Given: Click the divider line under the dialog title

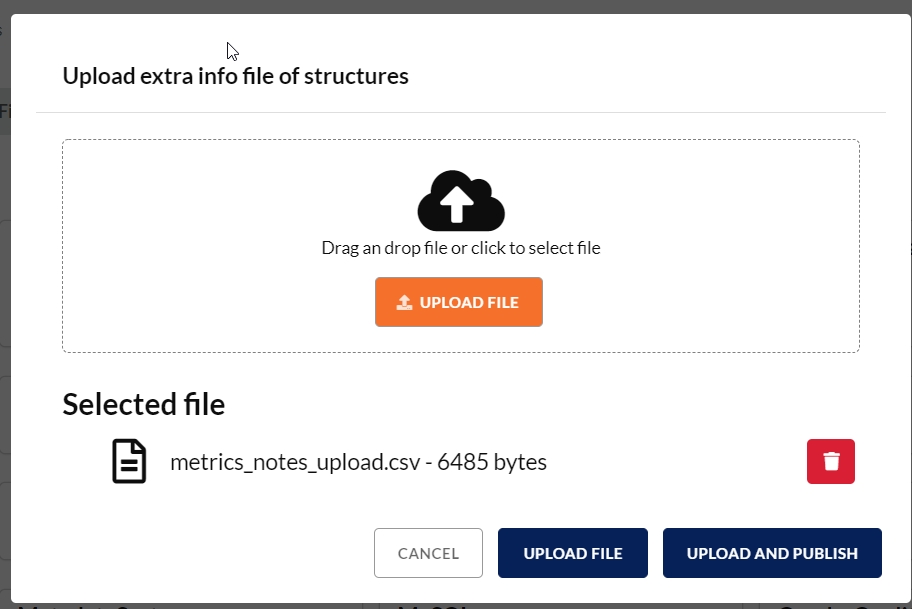Looking at the screenshot, I should pos(460,112).
